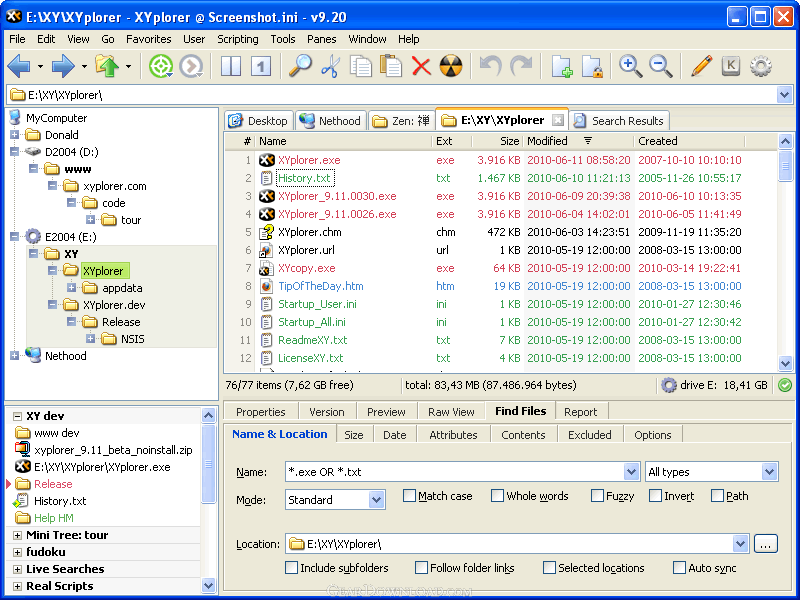Screen dimensions: 800x600
Task: Click the Undo arrow icon
Action: 490,67
